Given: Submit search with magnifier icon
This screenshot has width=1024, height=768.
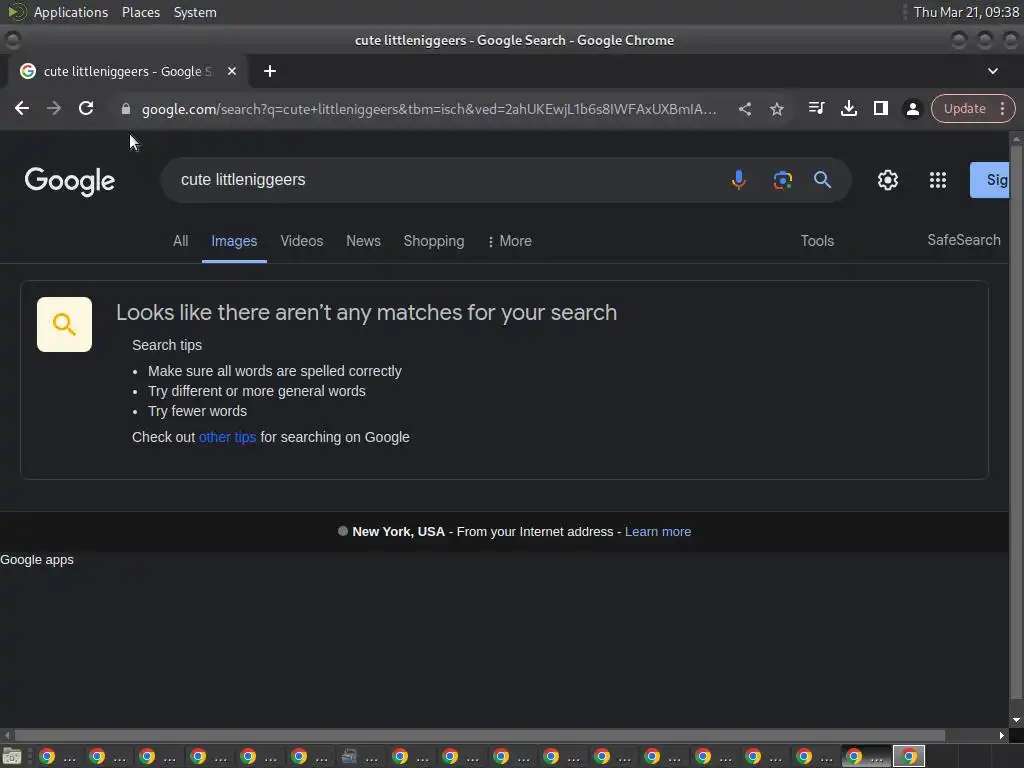Looking at the screenshot, I should (x=822, y=180).
